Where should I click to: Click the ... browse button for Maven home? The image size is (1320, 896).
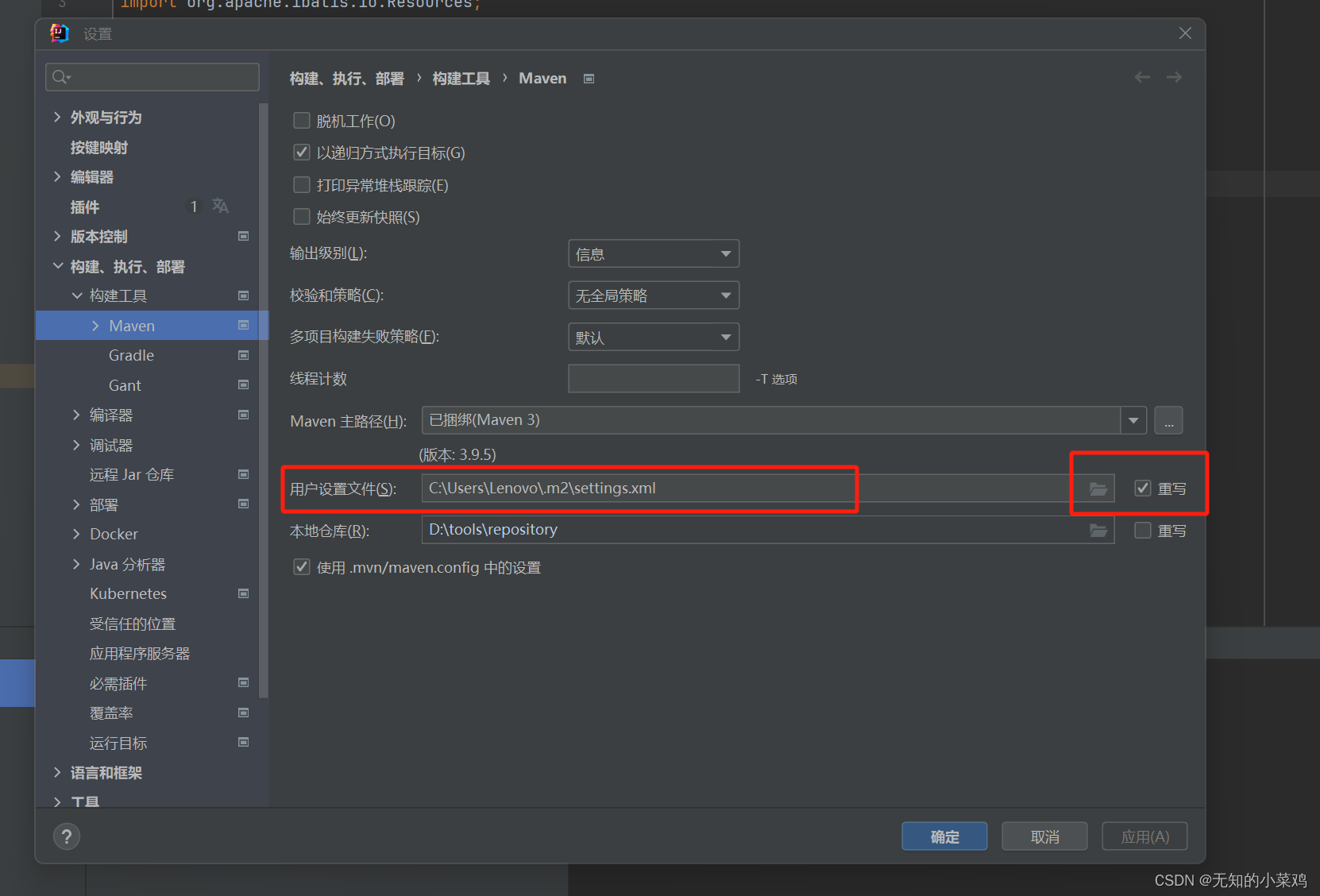click(x=1168, y=420)
